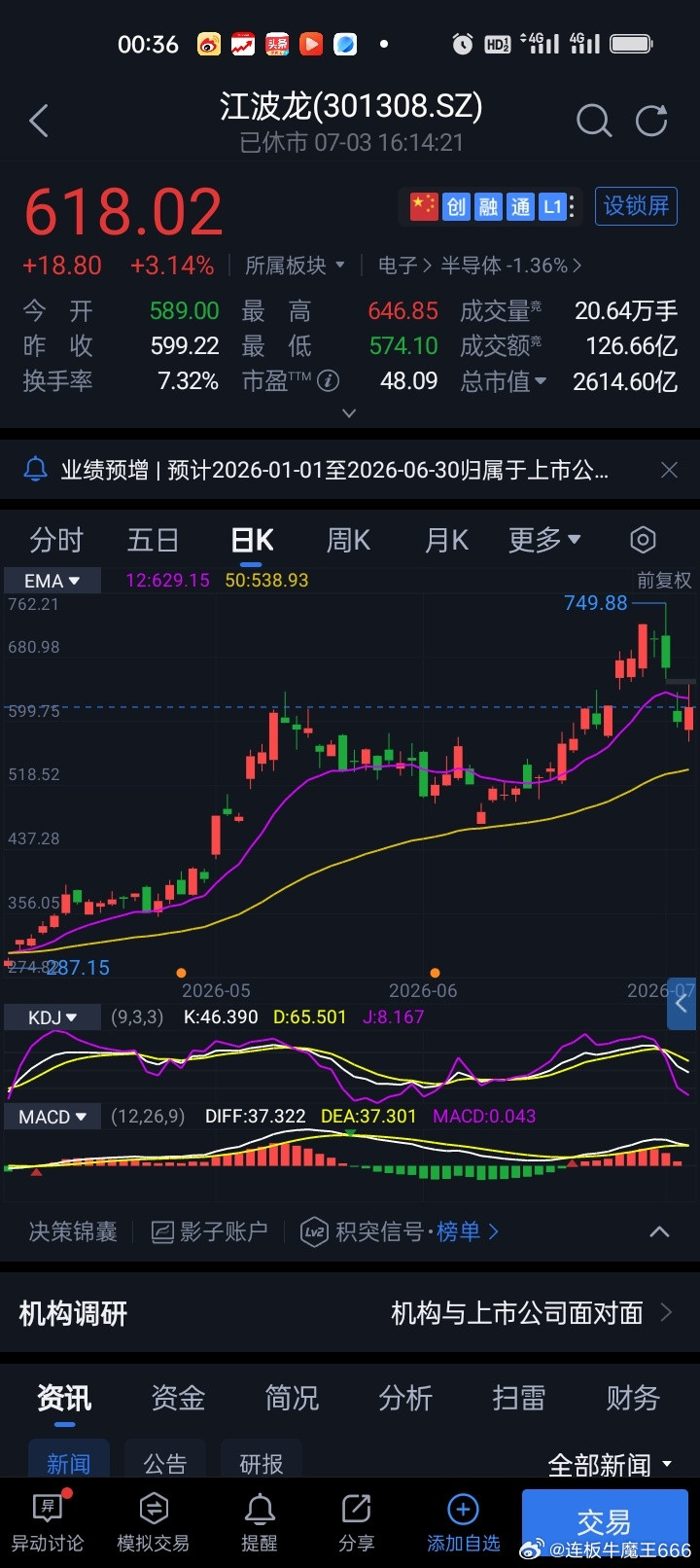Open 异动讨论 at bottom bar
The width and height of the screenshot is (700, 1568).
pyautogui.click(x=47, y=1524)
